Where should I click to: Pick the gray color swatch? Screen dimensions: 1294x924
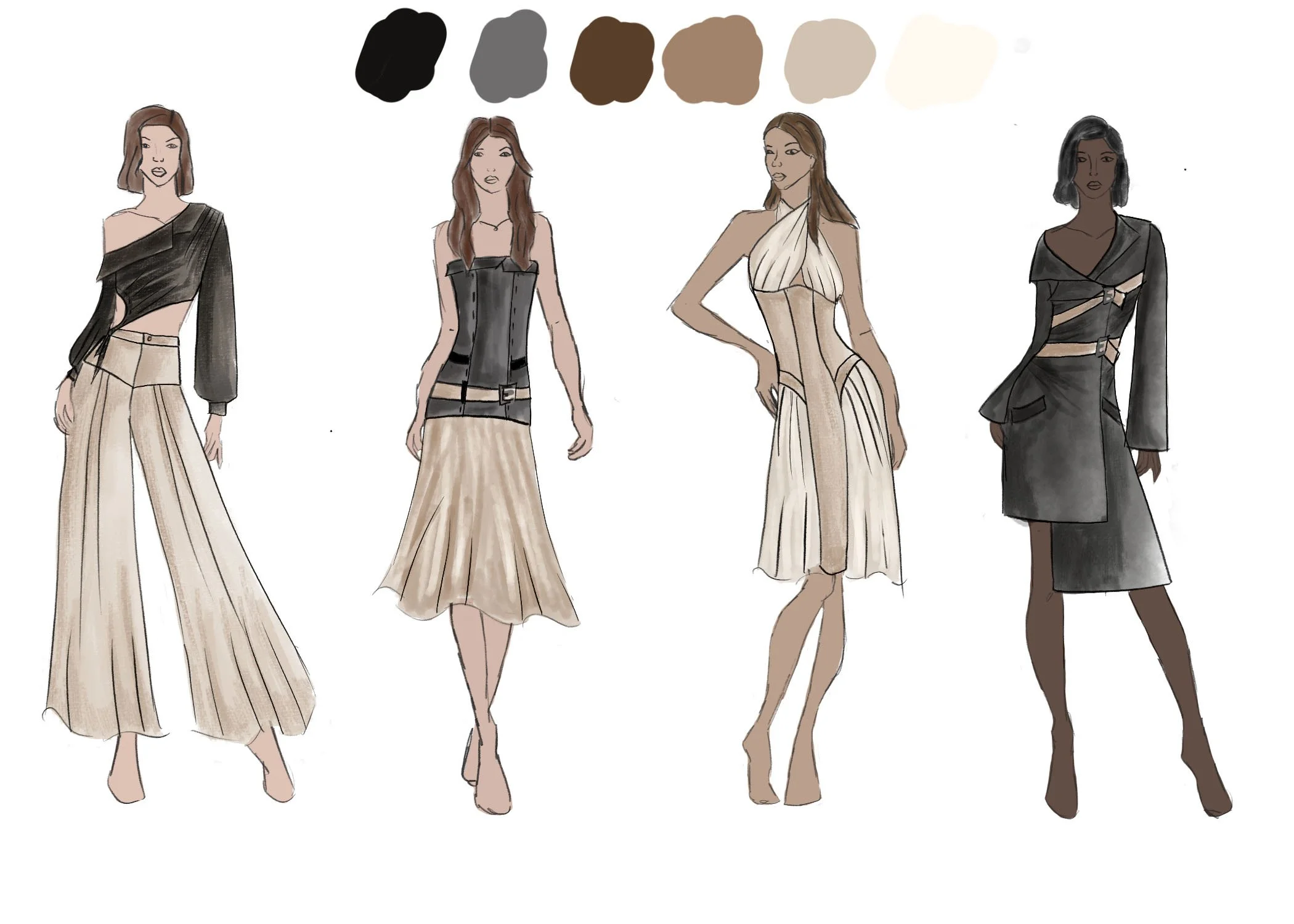pyautogui.click(x=508, y=57)
